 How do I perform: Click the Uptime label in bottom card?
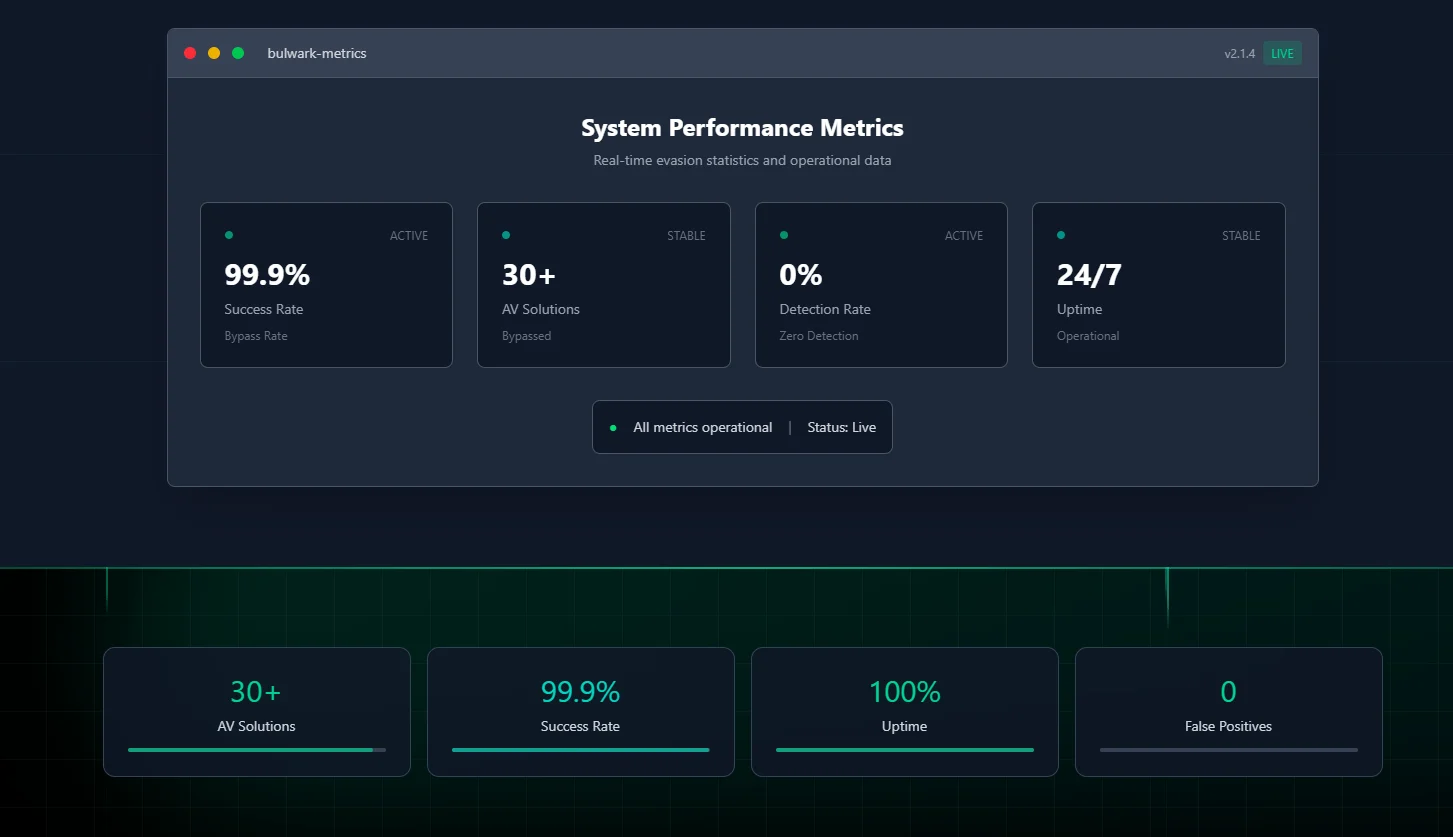point(904,726)
